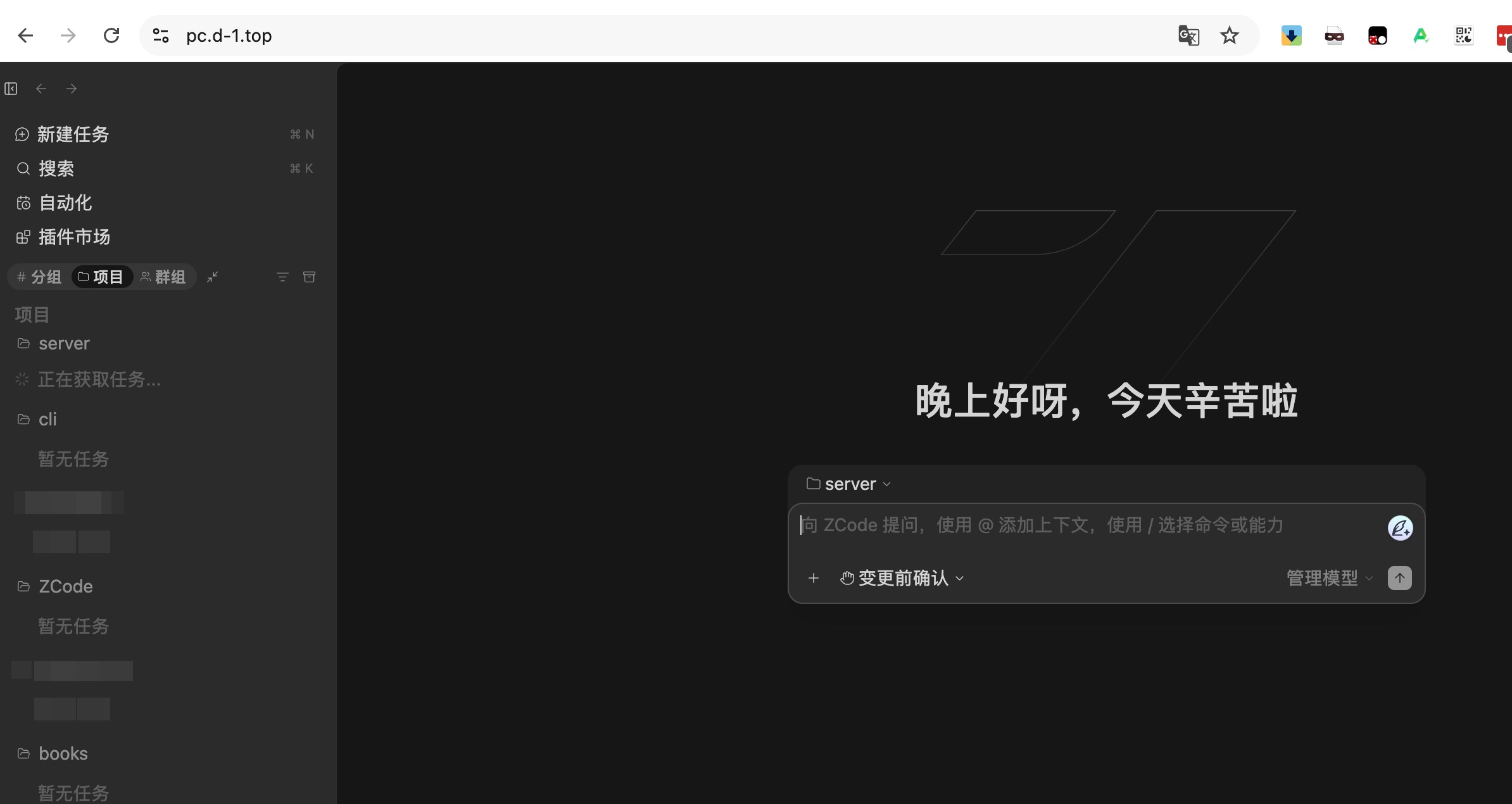Image resolution: width=1512 pixels, height=804 pixels.
Task: Switch to the 群组 tab
Action: point(163,277)
